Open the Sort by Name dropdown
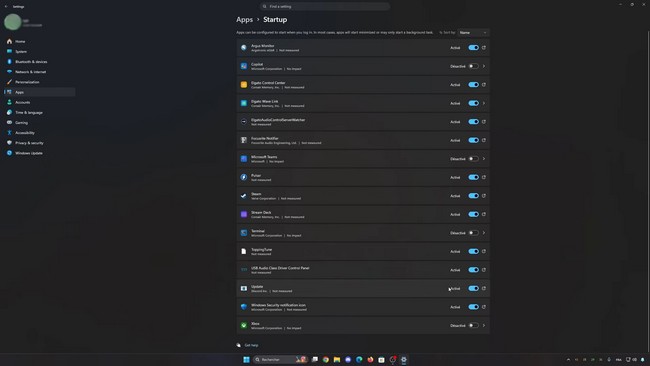 point(473,32)
